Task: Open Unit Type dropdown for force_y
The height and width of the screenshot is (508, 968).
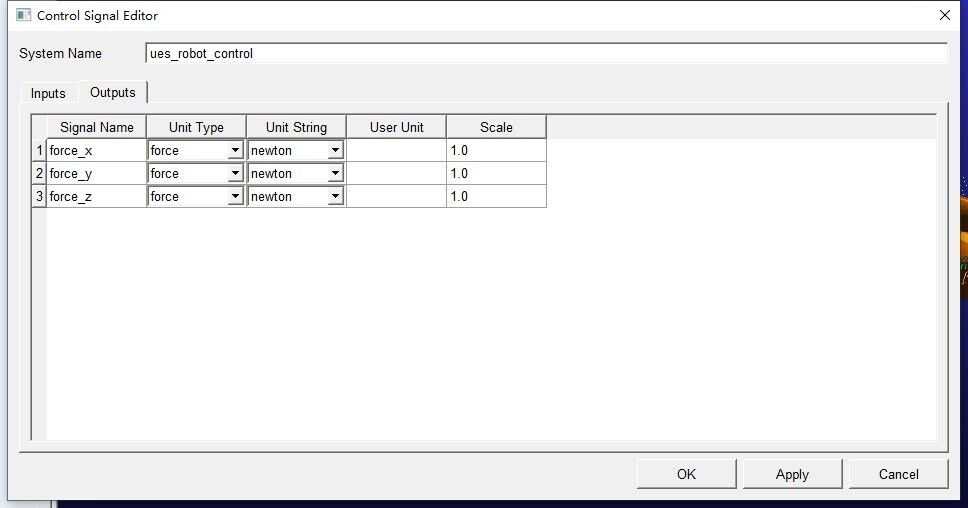Action: (x=235, y=173)
